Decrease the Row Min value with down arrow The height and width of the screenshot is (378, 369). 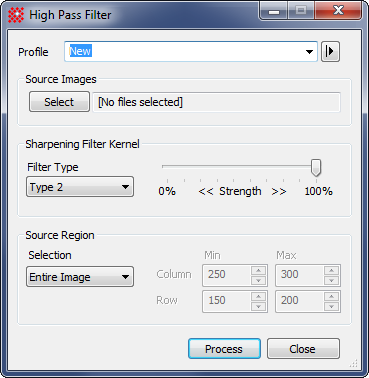[259, 306]
